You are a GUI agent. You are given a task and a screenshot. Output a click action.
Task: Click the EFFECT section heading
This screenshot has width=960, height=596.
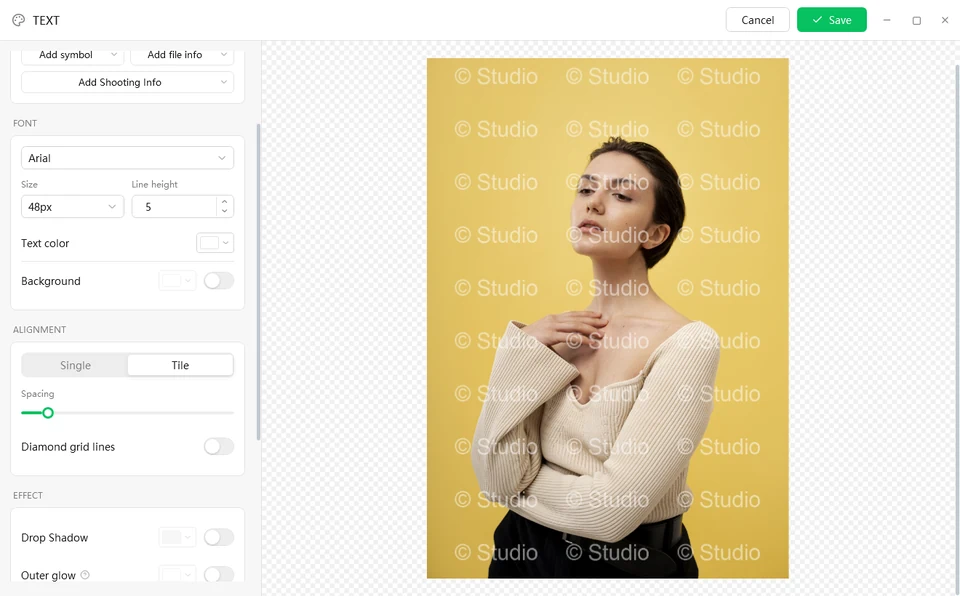click(x=28, y=495)
